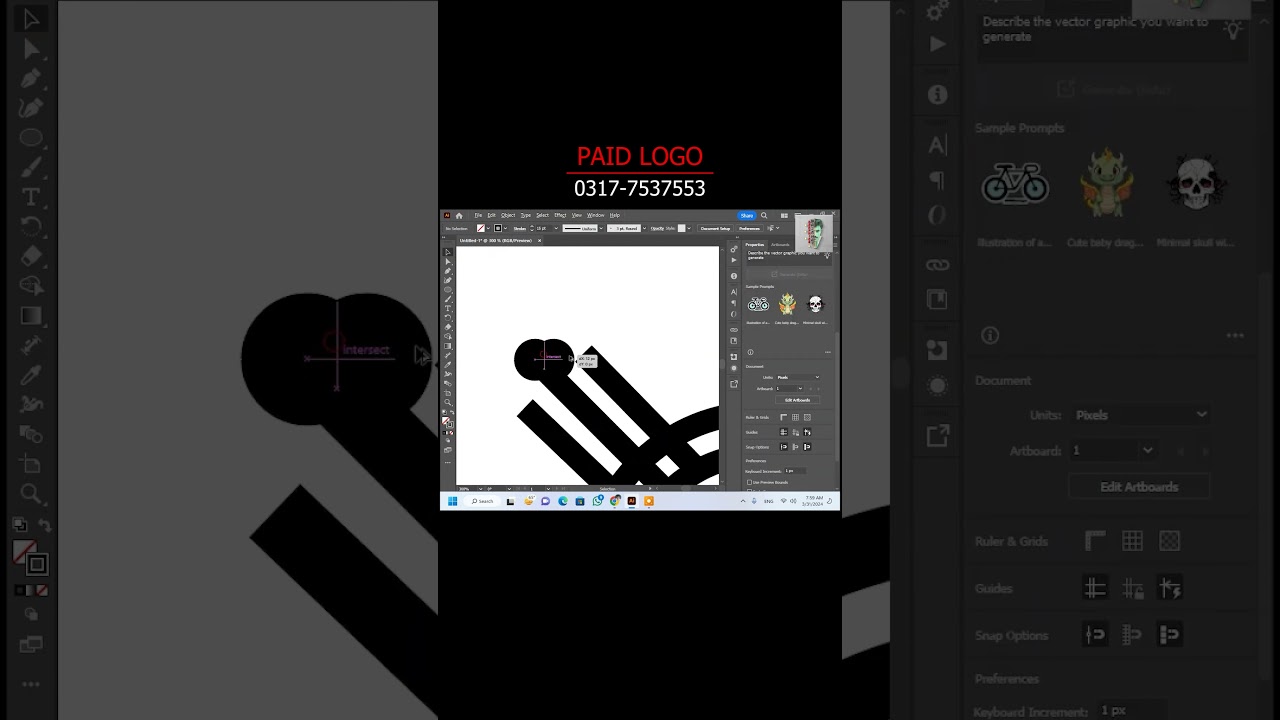This screenshot has height=720, width=1280.
Task: Toggle Show Transparency Grid button
Action: pyautogui.click(x=807, y=417)
